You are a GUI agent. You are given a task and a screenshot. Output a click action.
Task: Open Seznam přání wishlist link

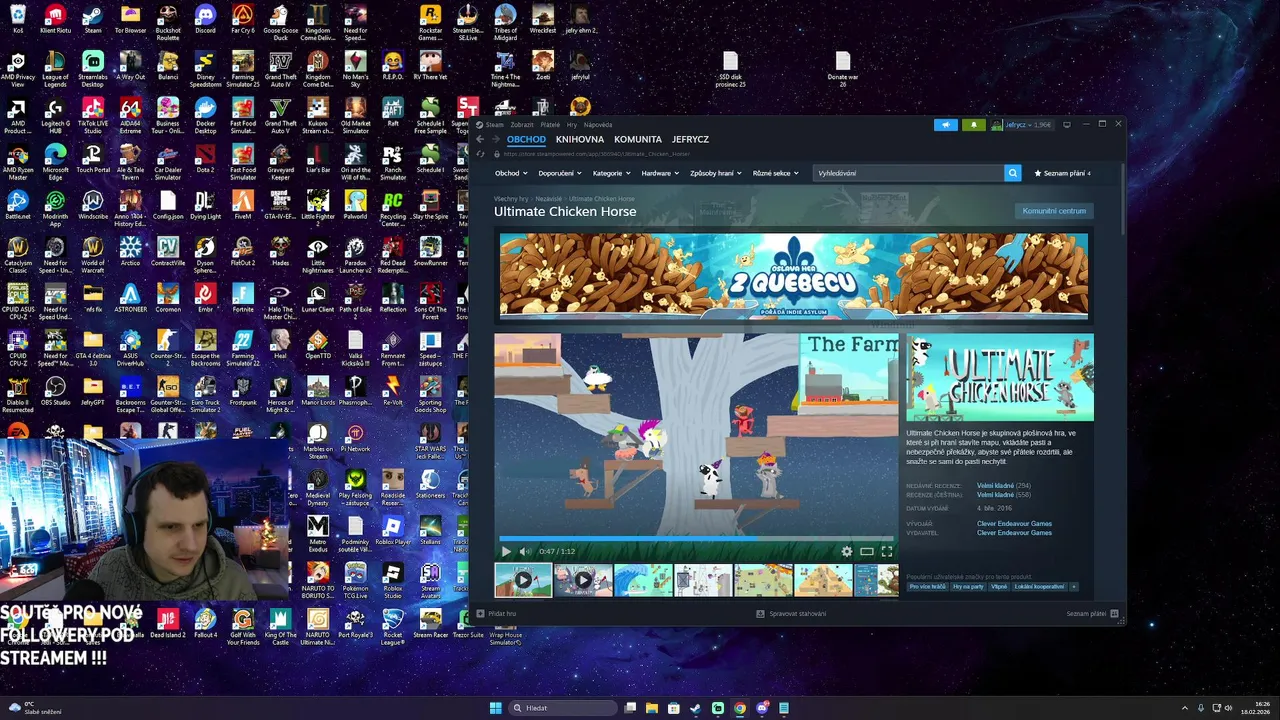1063,173
